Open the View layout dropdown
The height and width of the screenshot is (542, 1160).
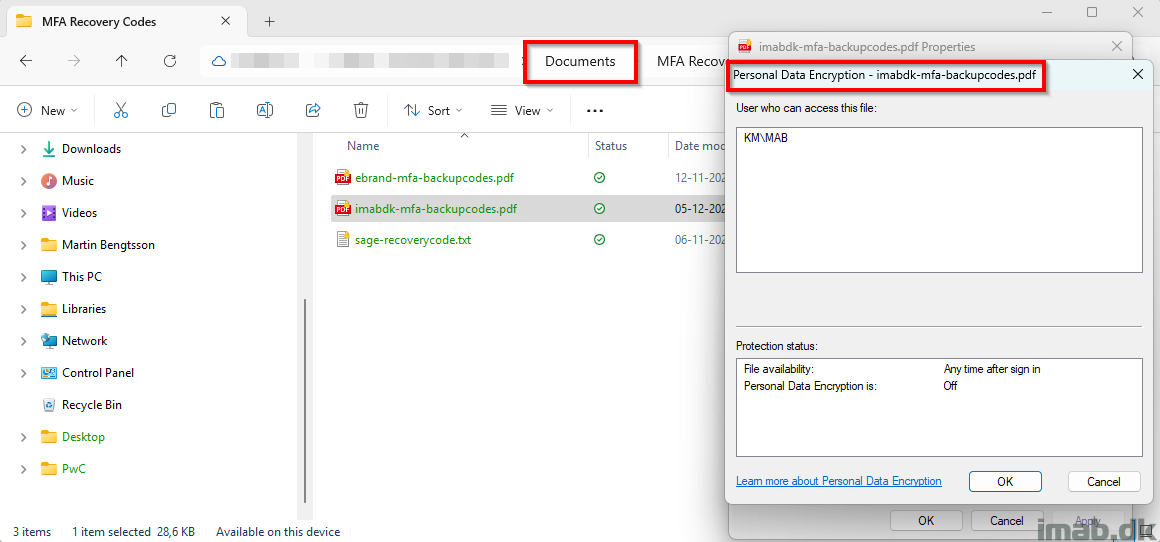pyautogui.click(x=520, y=110)
